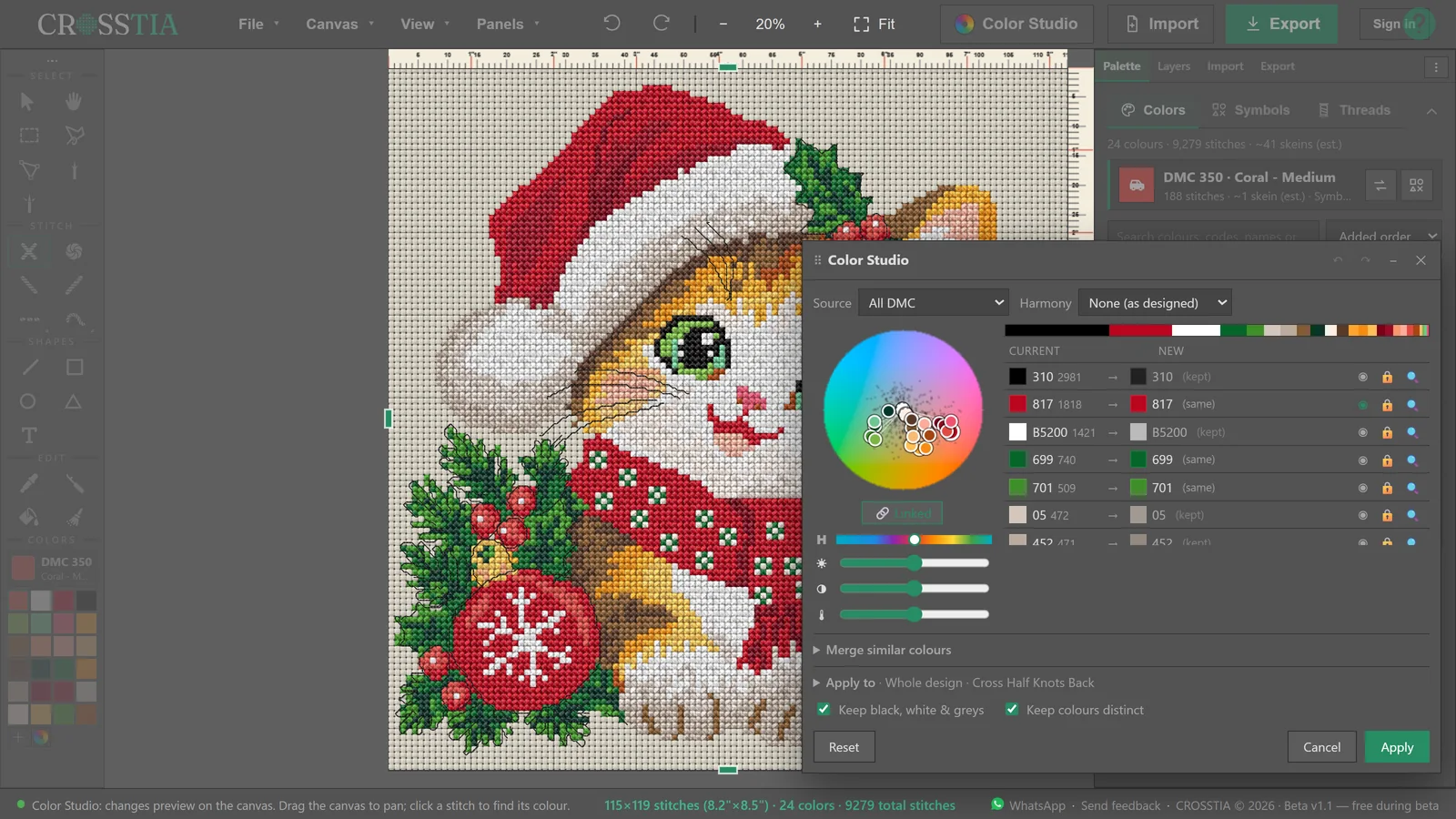Viewport: 1456px width, 819px height.
Task: Activate the cross stitch tool
Action: point(29,251)
